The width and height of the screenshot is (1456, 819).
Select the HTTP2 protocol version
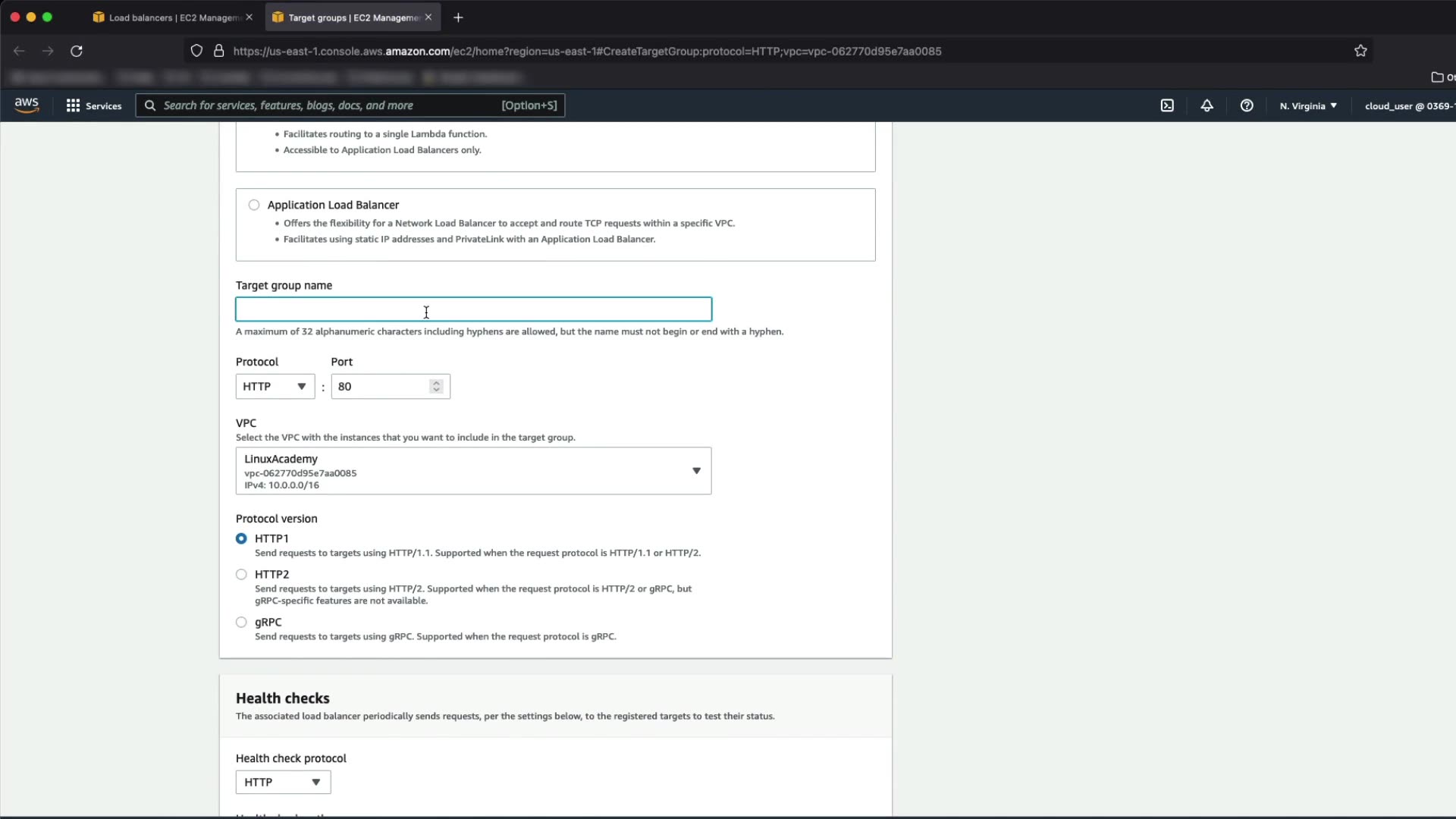click(241, 574)
